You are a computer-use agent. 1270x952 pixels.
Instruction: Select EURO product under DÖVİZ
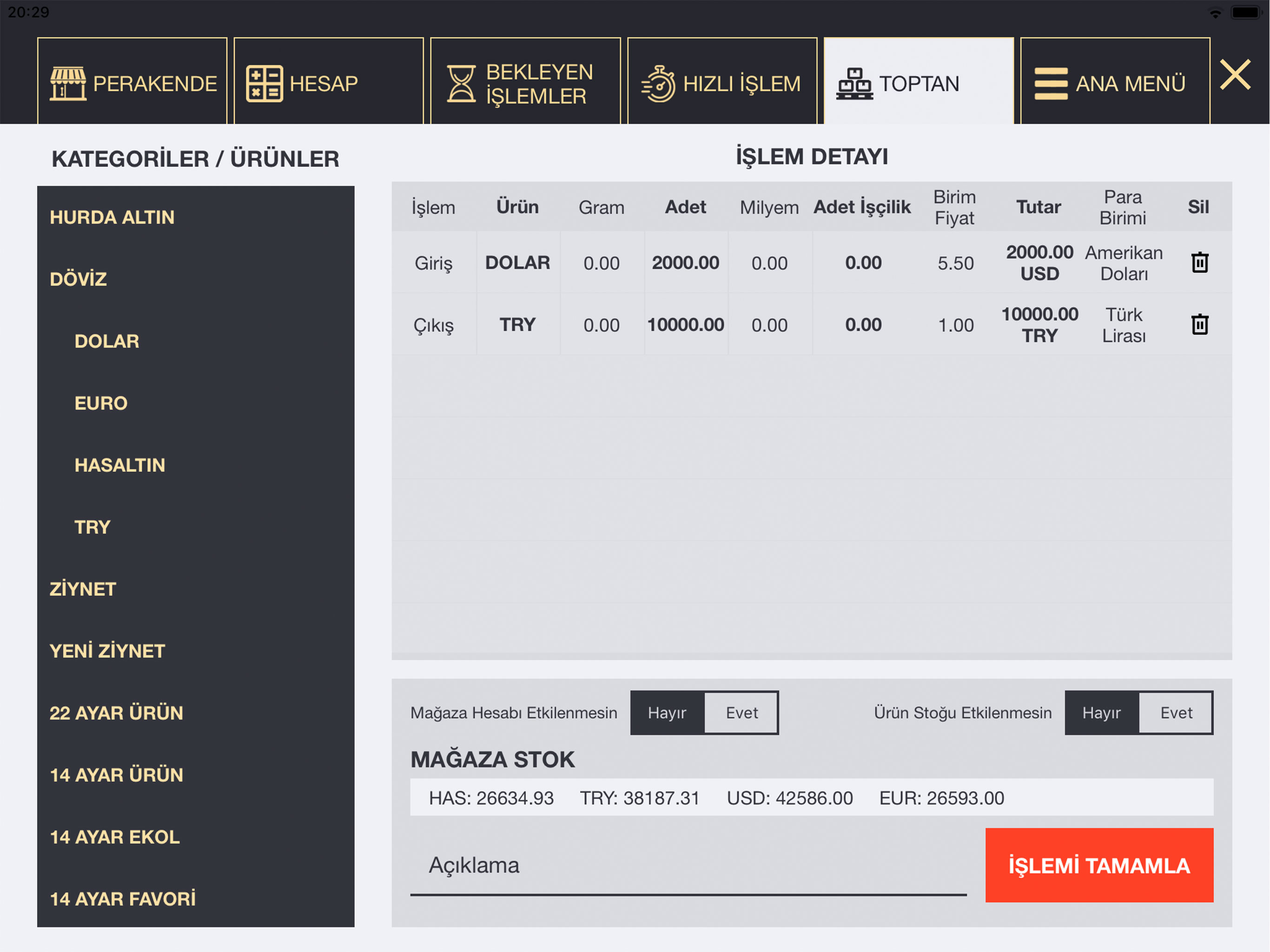[196, 403]
